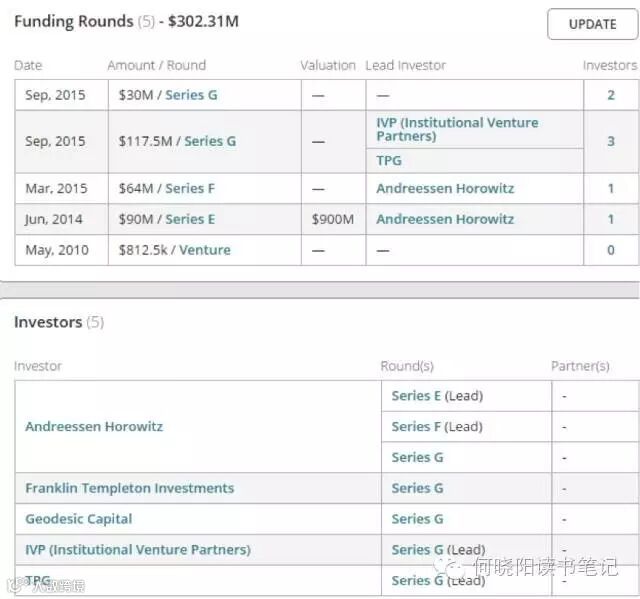Open IVP (Institutional Venture Partners) lead investor link
Screen dimensions: 640x599
click(x=457, y=129)
